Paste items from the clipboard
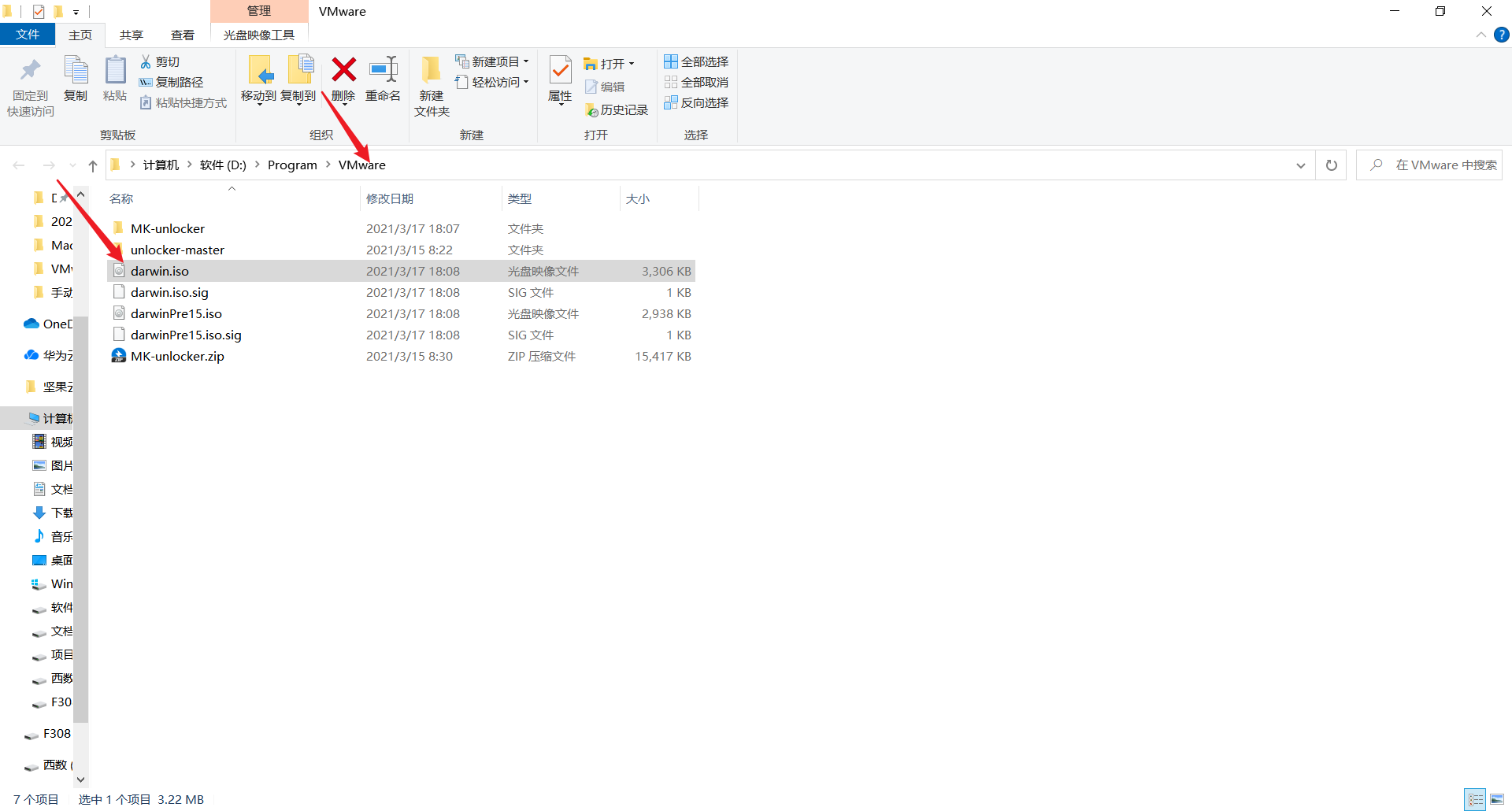This screenshot has width=1512, height=811. tap(114, 79)
